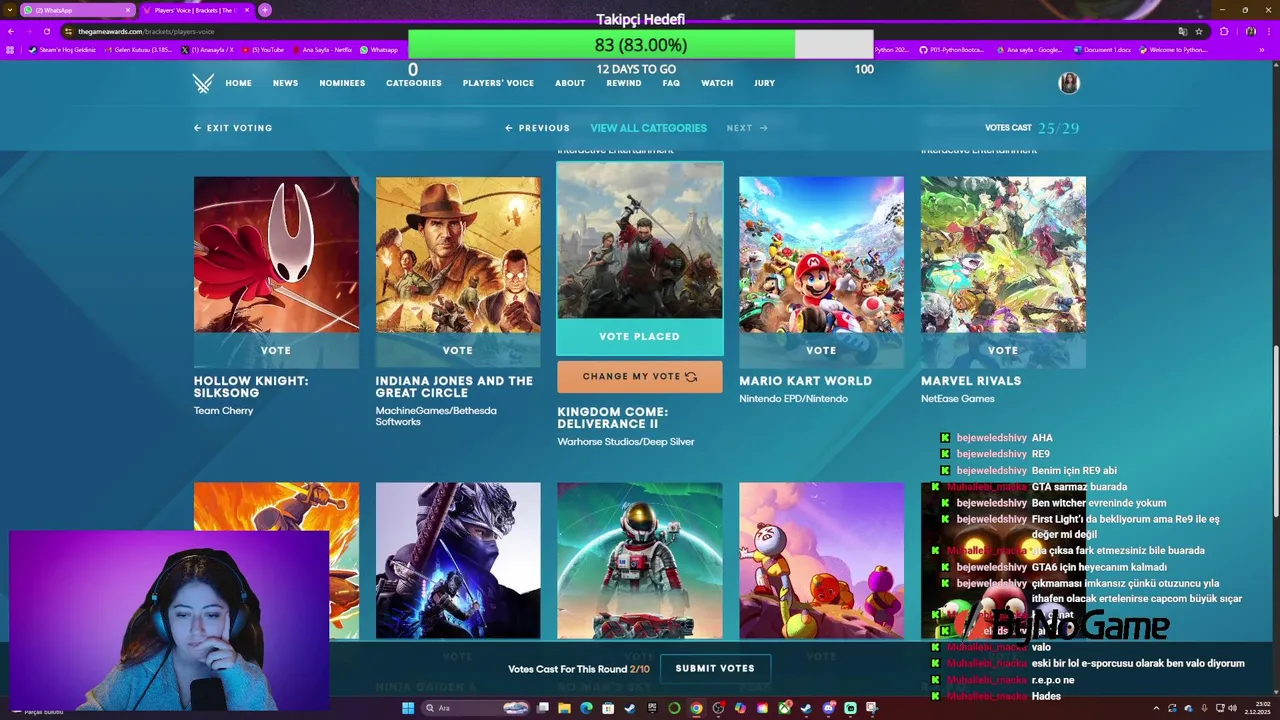The width and height of the screenshot is (1280, 720).
Task: Click View All Categories link
Action: click(x=648, y=128)
